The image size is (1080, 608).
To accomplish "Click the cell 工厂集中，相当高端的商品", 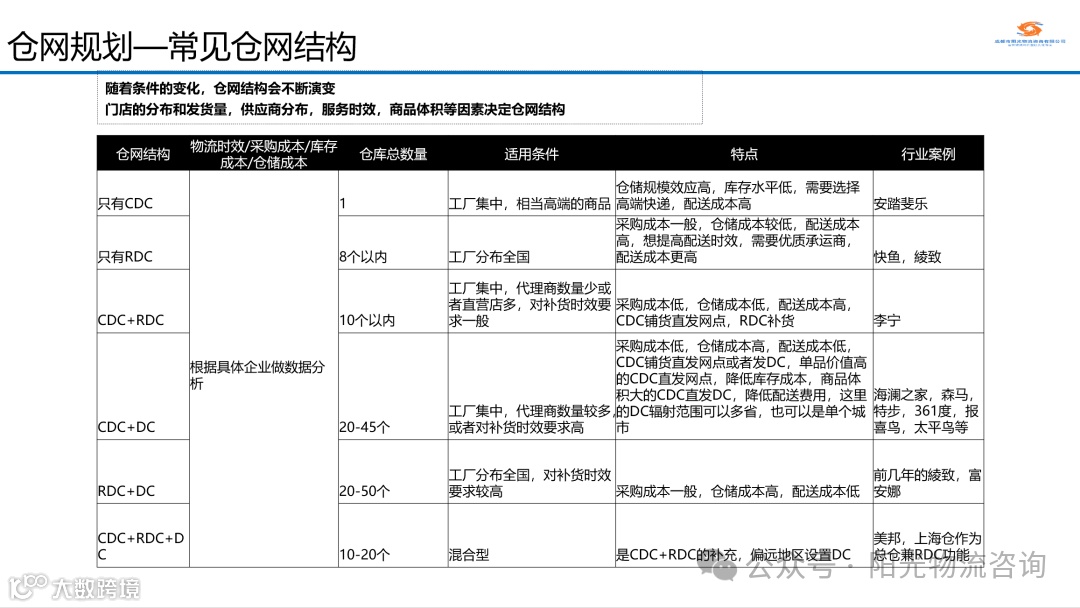I will (531, 193).
